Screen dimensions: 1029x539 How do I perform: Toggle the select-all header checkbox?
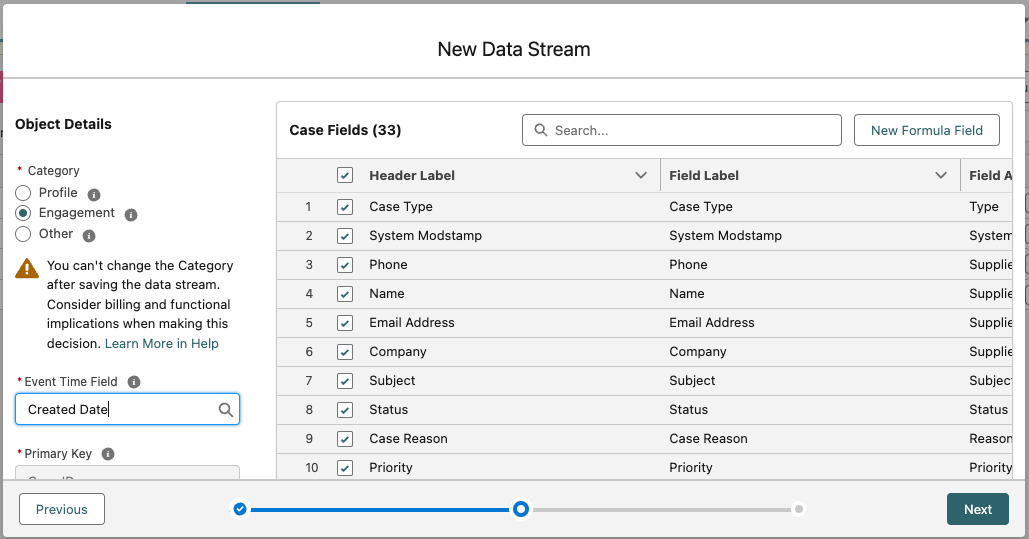[x=345, y=175]
